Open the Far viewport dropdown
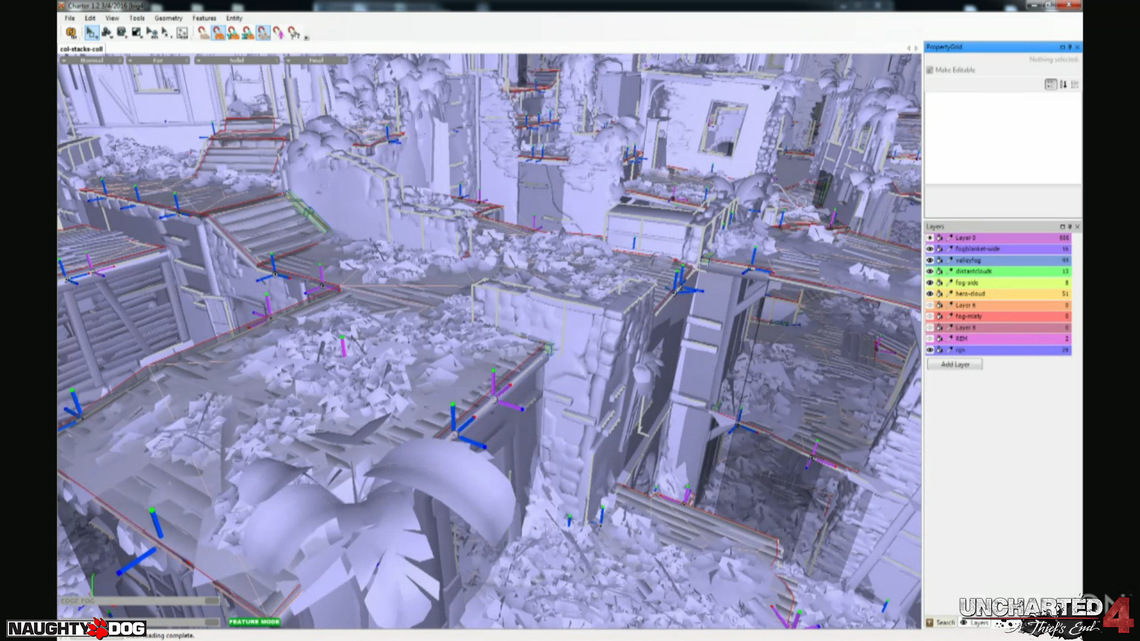 click(x=158, y=60)
